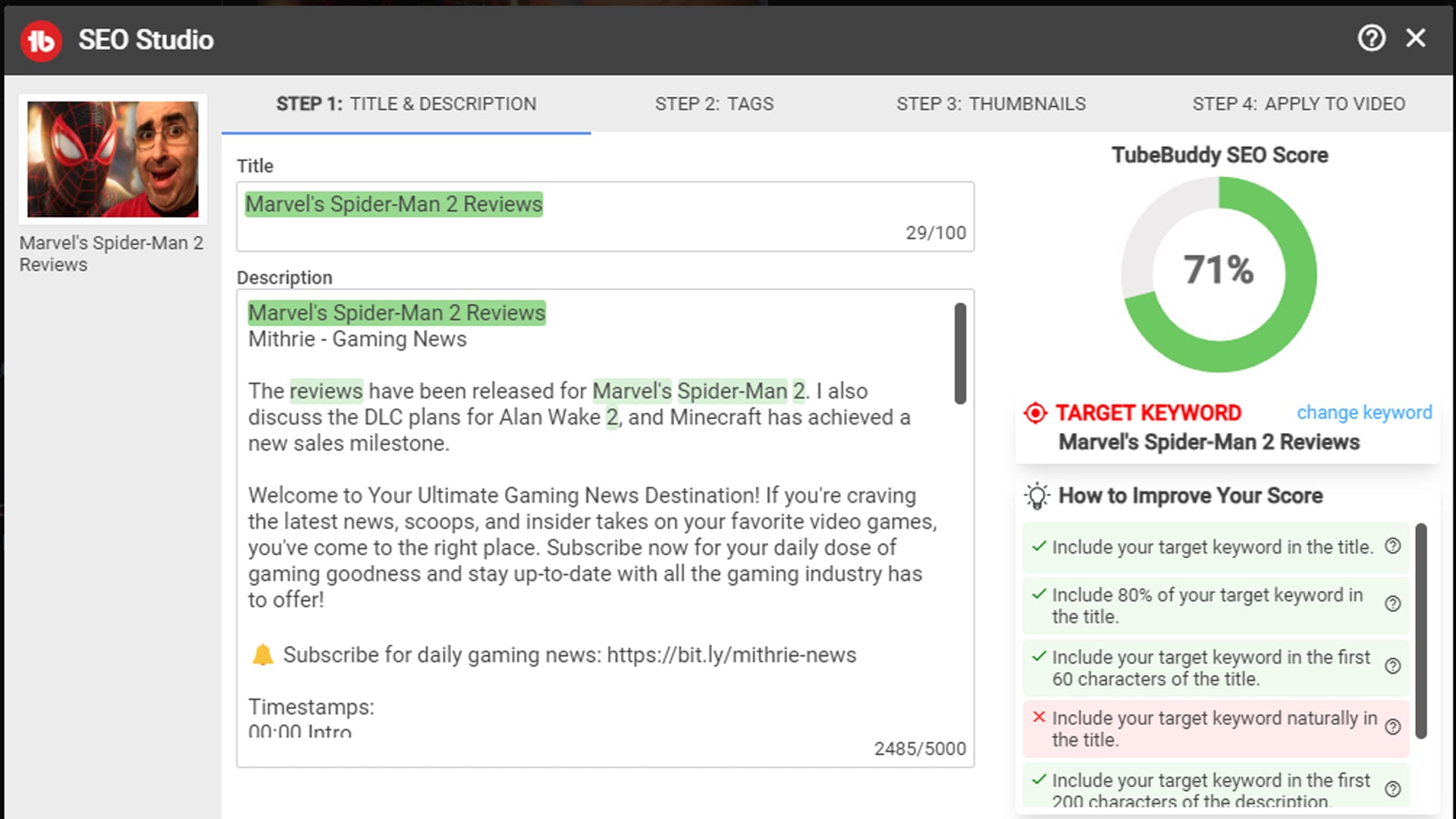Go to Step 3: Thumbnails tab
Viewport: 1456px width, 819px height.
(x=990, y=104)
